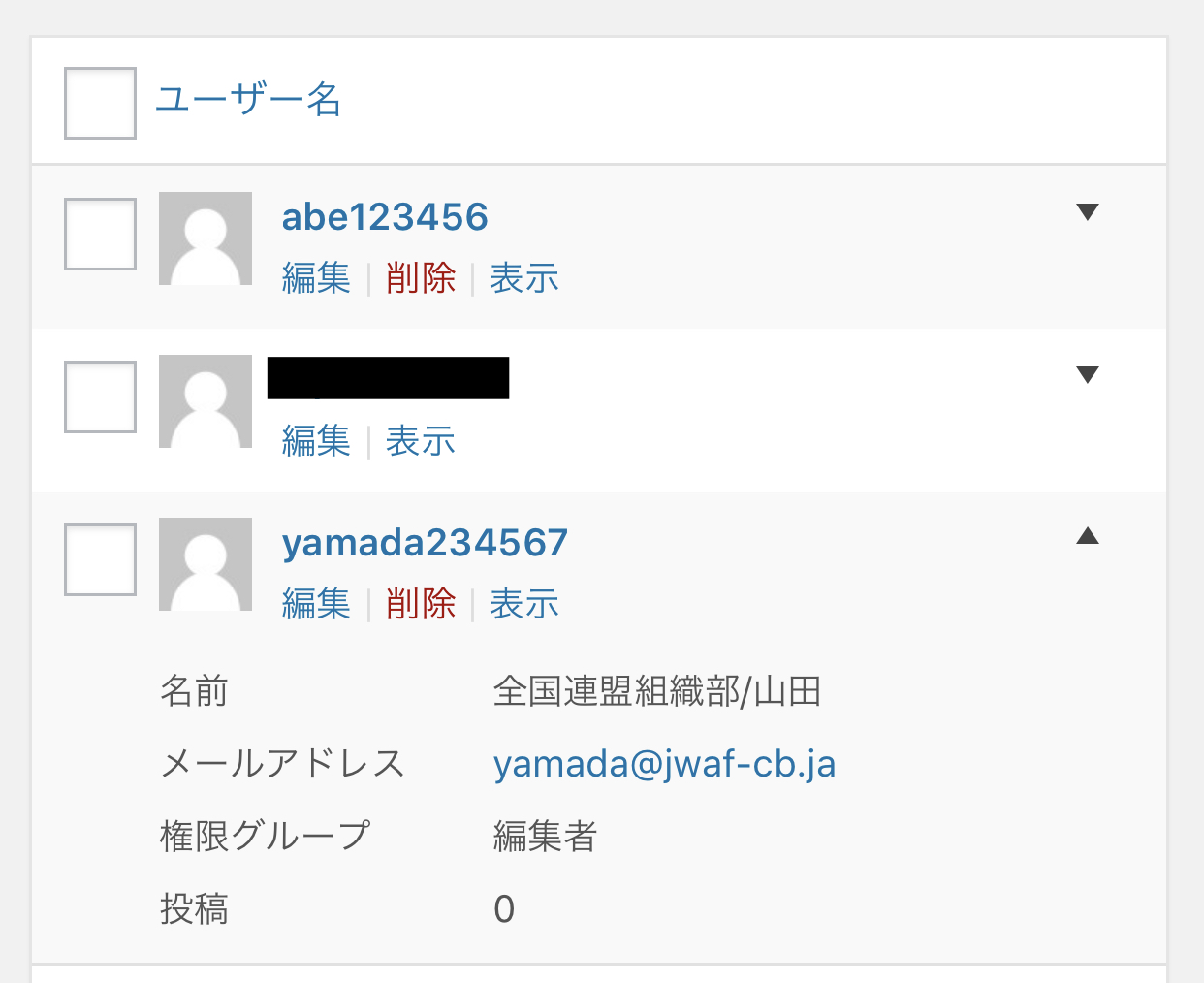The height and width of the screenshot is (983, 1204).
Task: Click the redacted user's avatar icon
Action: coord(206,401)
